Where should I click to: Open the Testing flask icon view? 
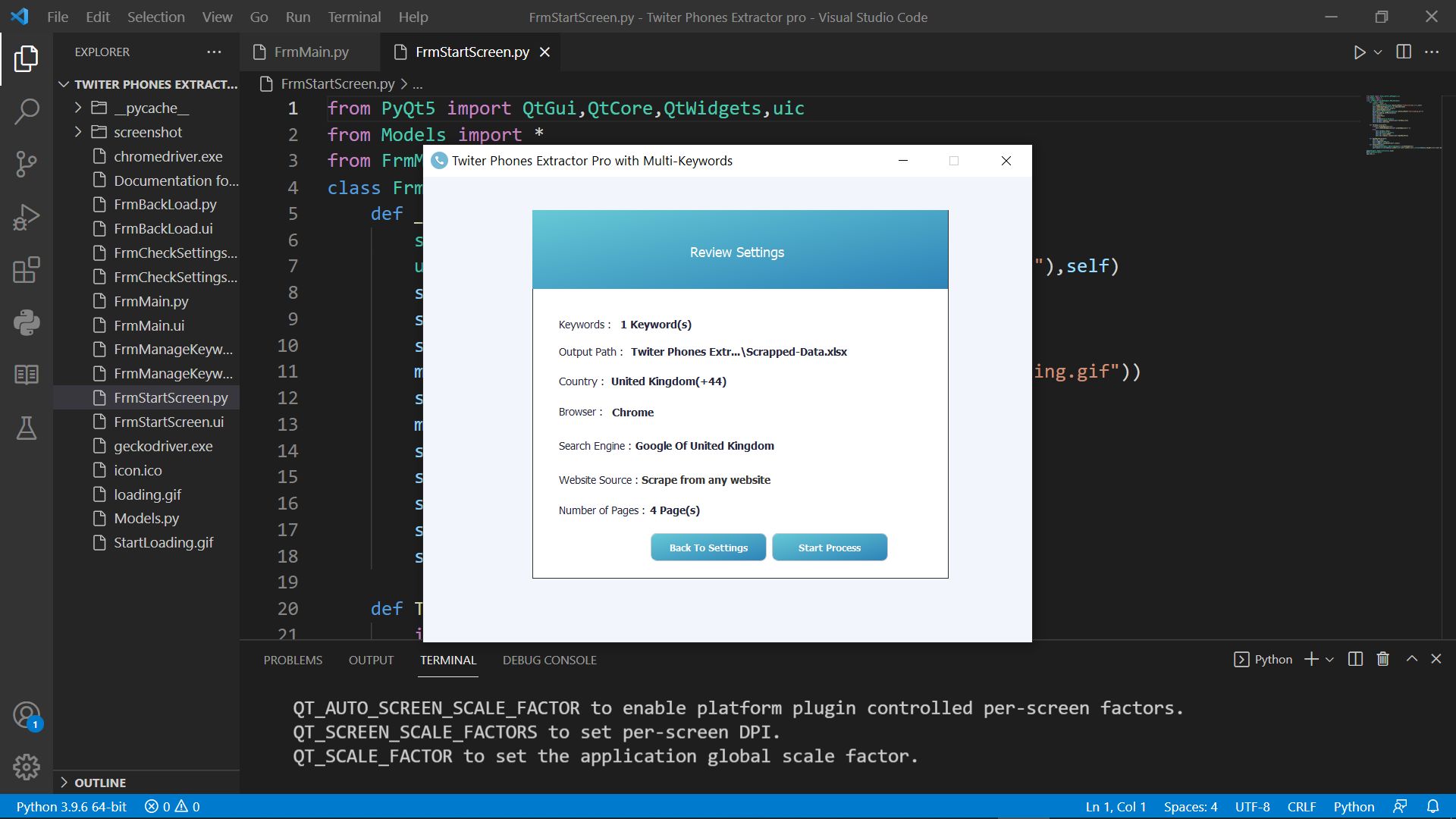pos(26,428)
